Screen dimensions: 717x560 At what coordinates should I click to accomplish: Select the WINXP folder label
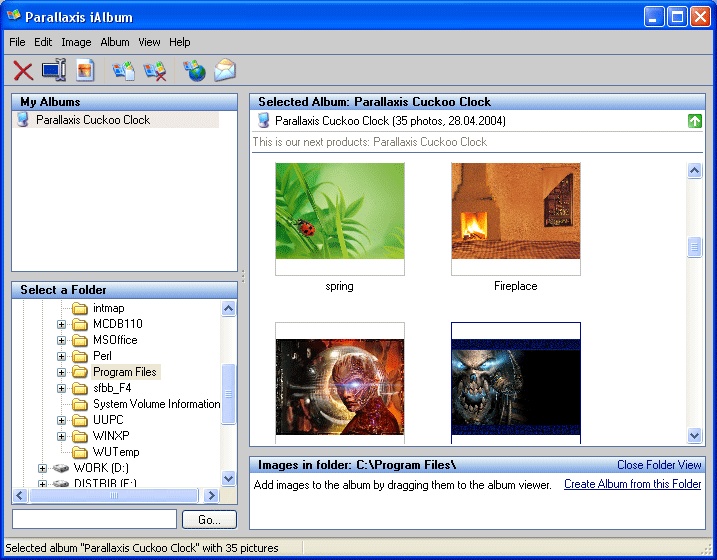(112, 437)
